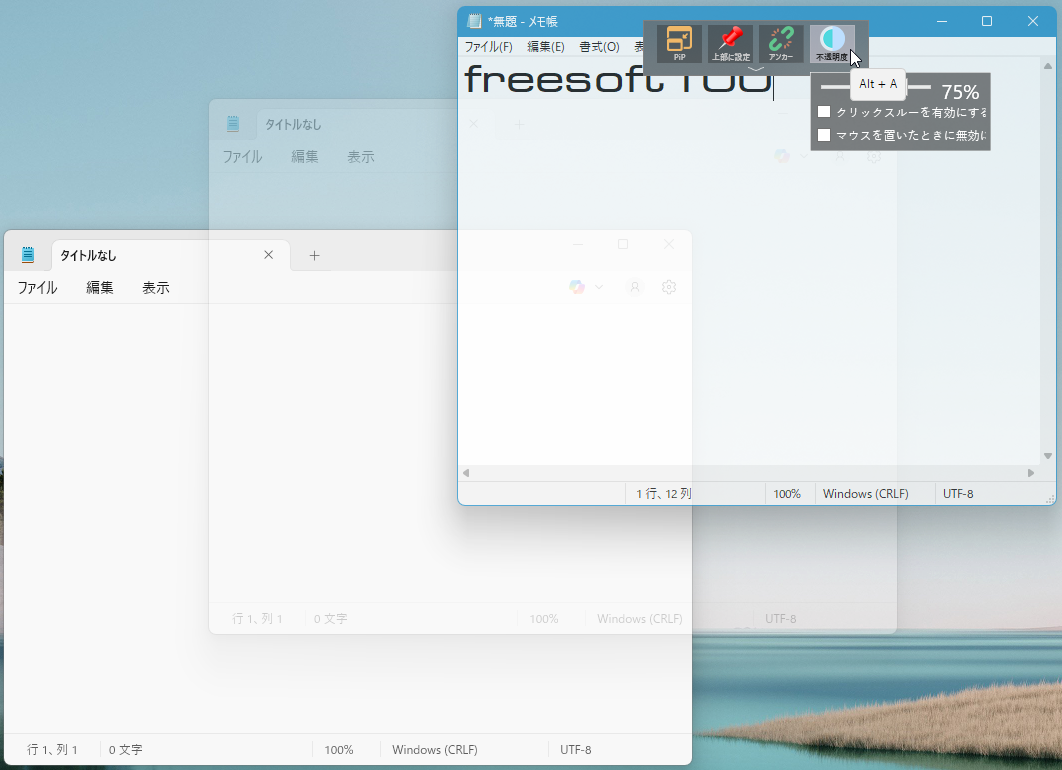Click the app icon of the transparent タイトルなし Notepad

pyautogui.click(x=233, y=124)
